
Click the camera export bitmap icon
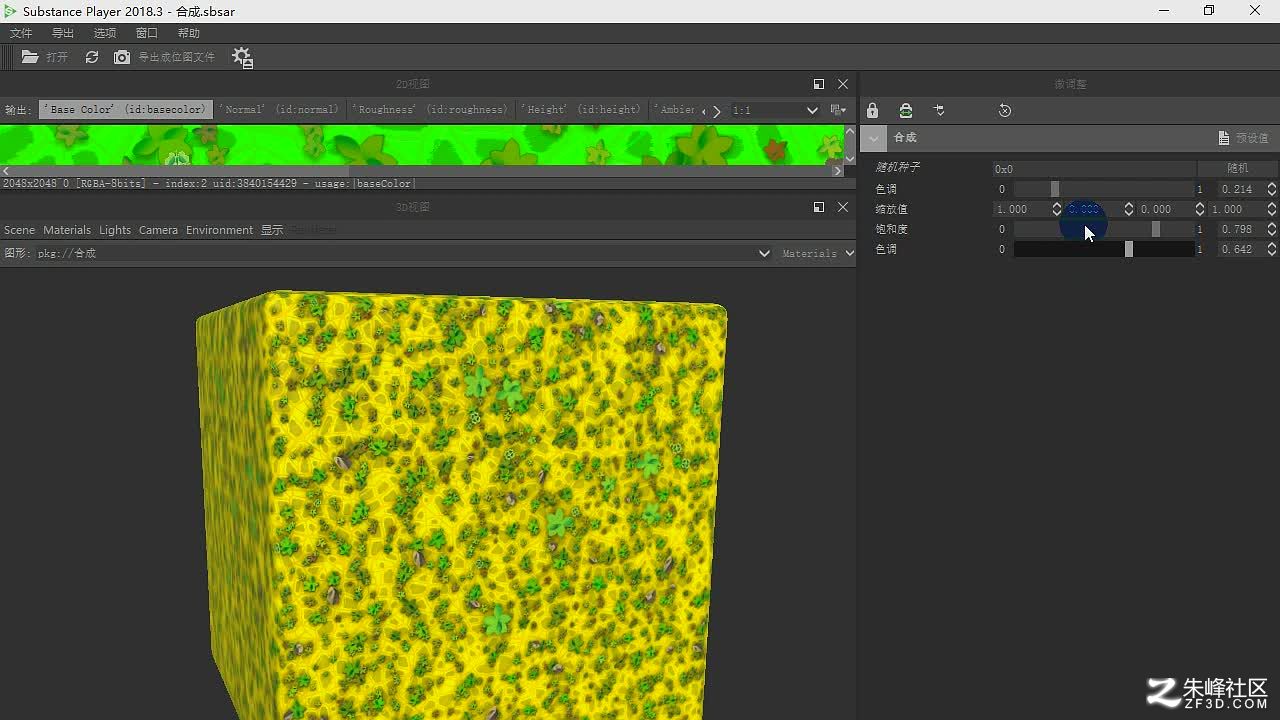[x=122, y=57]
